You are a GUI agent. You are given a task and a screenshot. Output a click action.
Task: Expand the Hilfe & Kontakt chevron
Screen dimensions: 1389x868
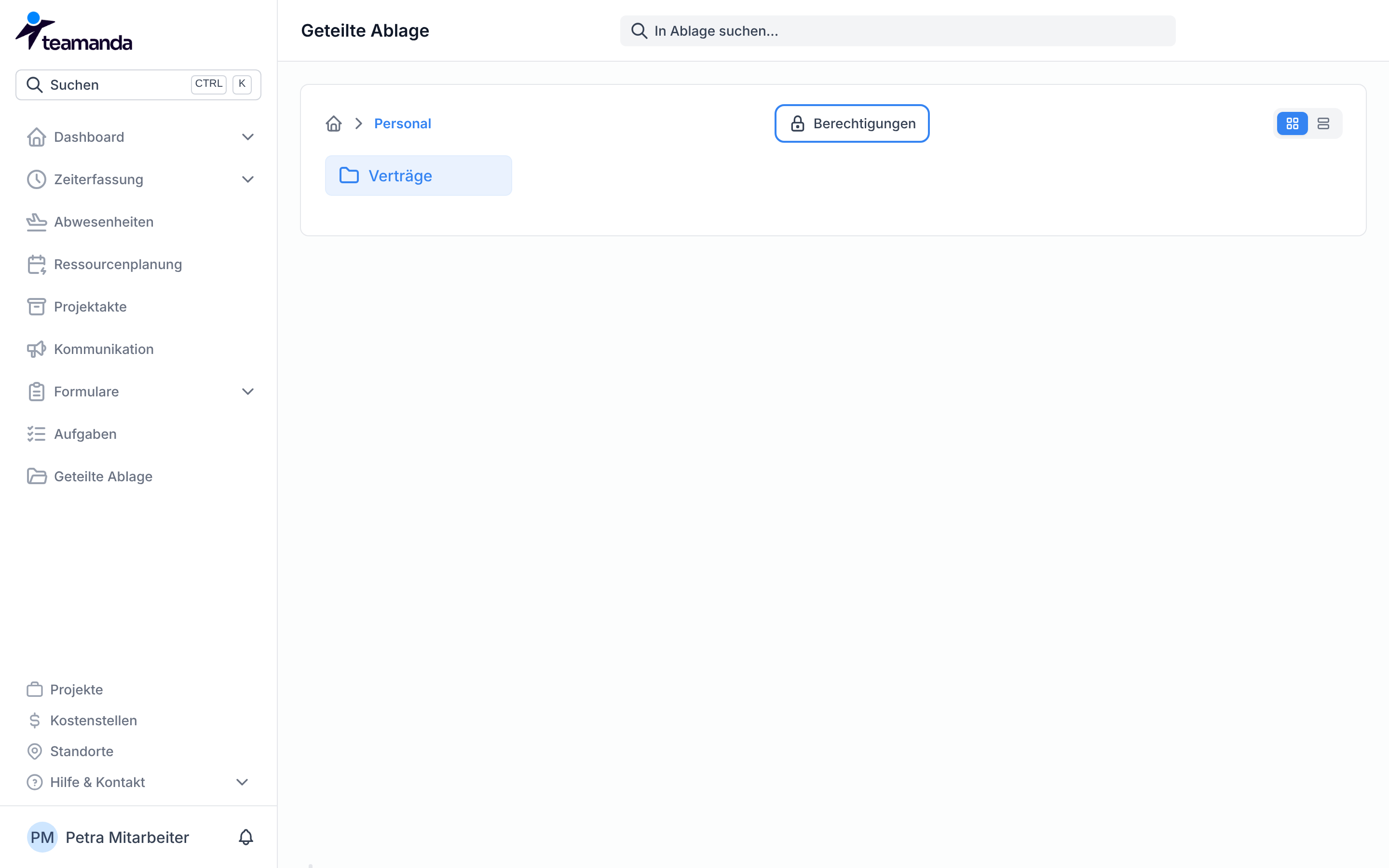click(242, 783)
